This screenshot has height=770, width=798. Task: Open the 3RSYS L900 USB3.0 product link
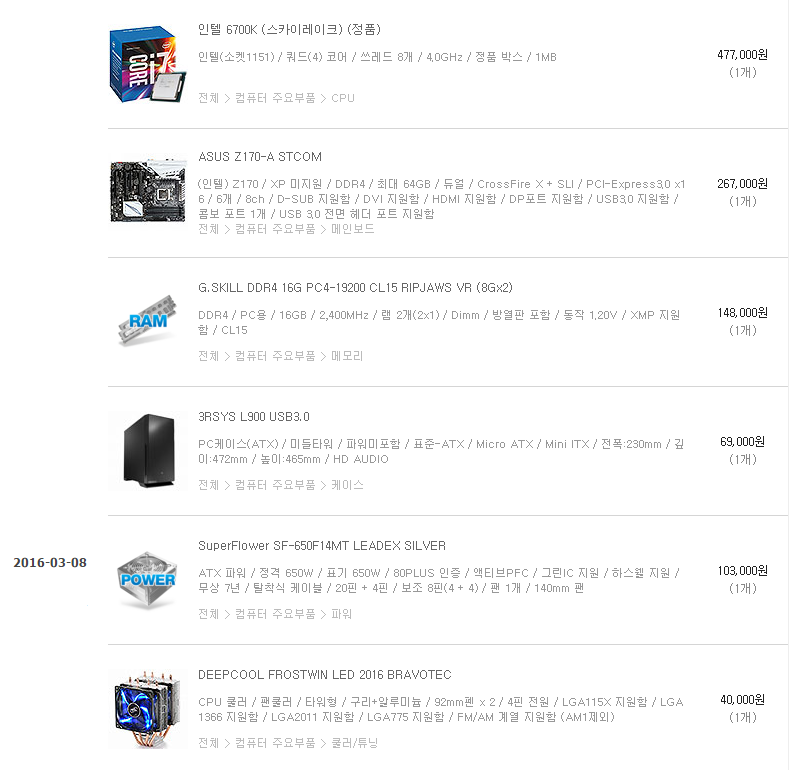[x=254, y=417]
